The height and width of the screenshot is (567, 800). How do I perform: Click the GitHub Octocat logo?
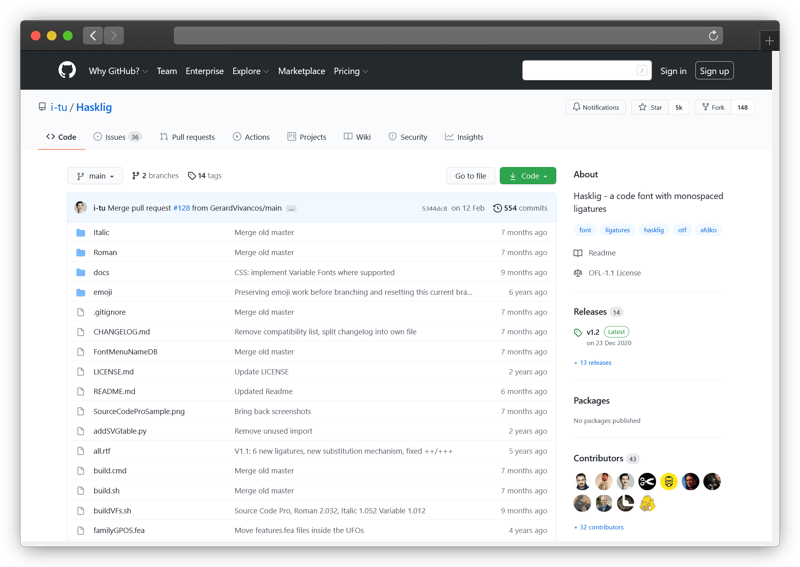point(67,70)
